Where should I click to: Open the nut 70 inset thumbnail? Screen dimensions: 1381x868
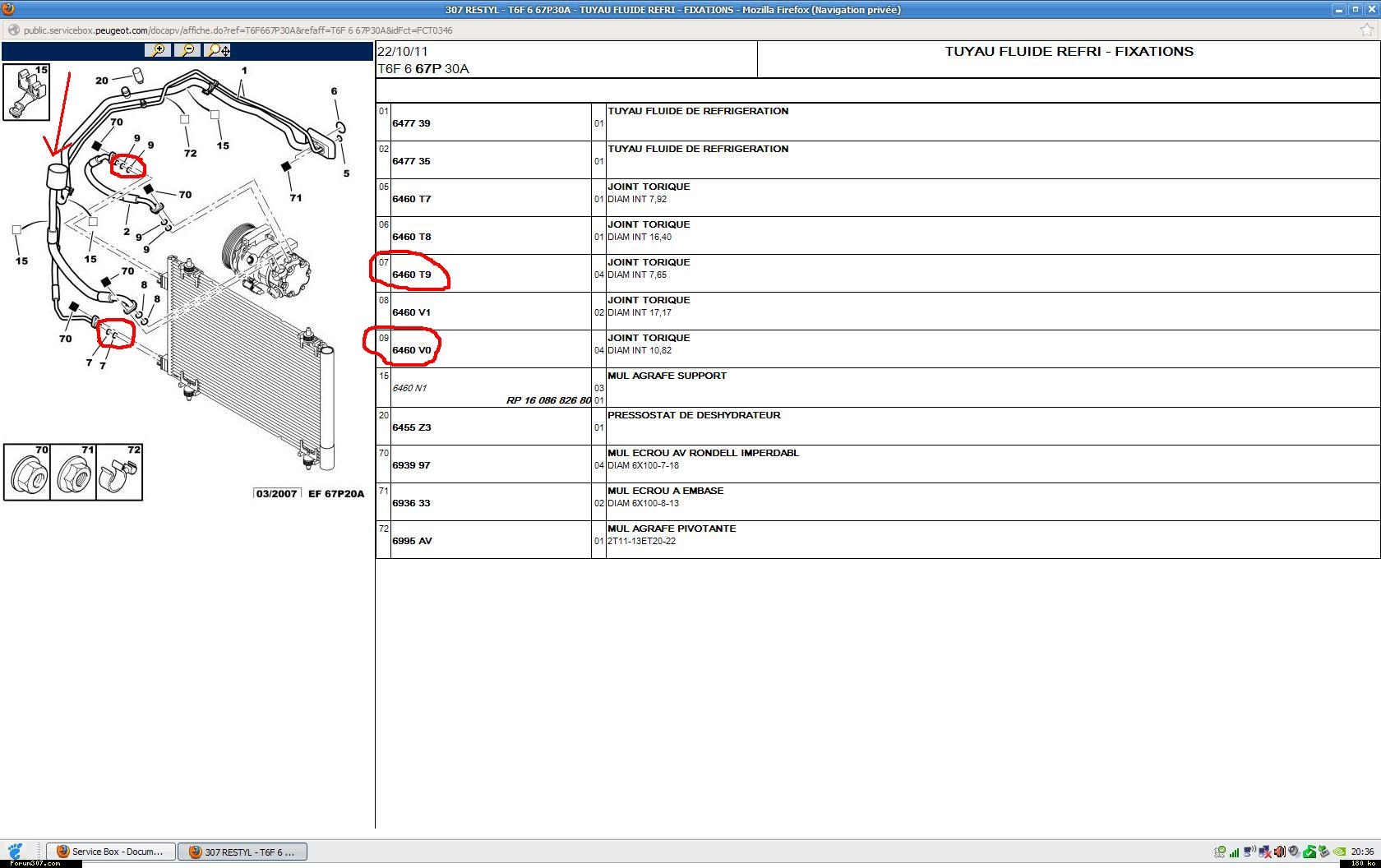(x=27, y=472)
